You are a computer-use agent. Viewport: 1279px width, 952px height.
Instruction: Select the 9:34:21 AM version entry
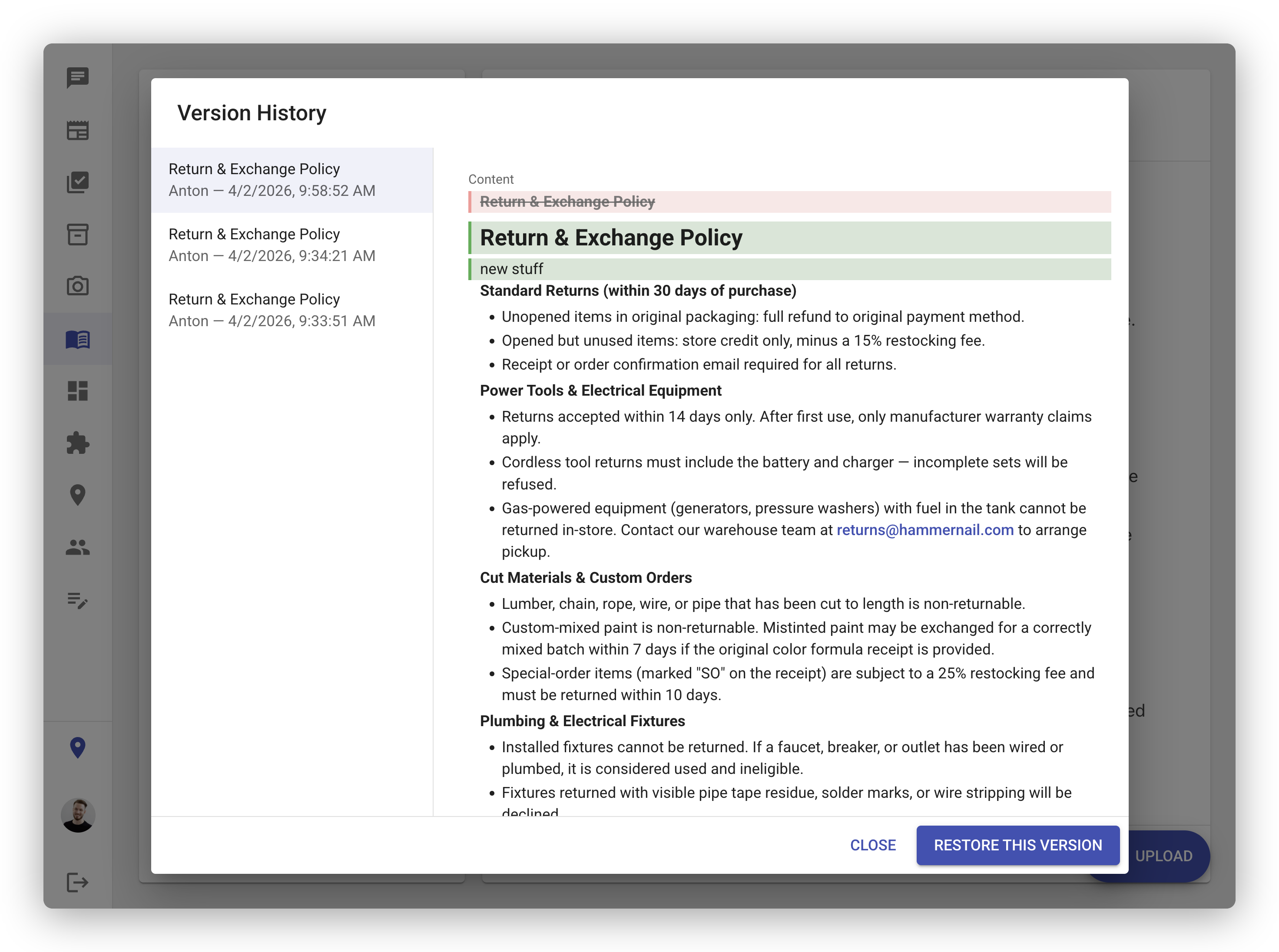click(x=292, y=245)
